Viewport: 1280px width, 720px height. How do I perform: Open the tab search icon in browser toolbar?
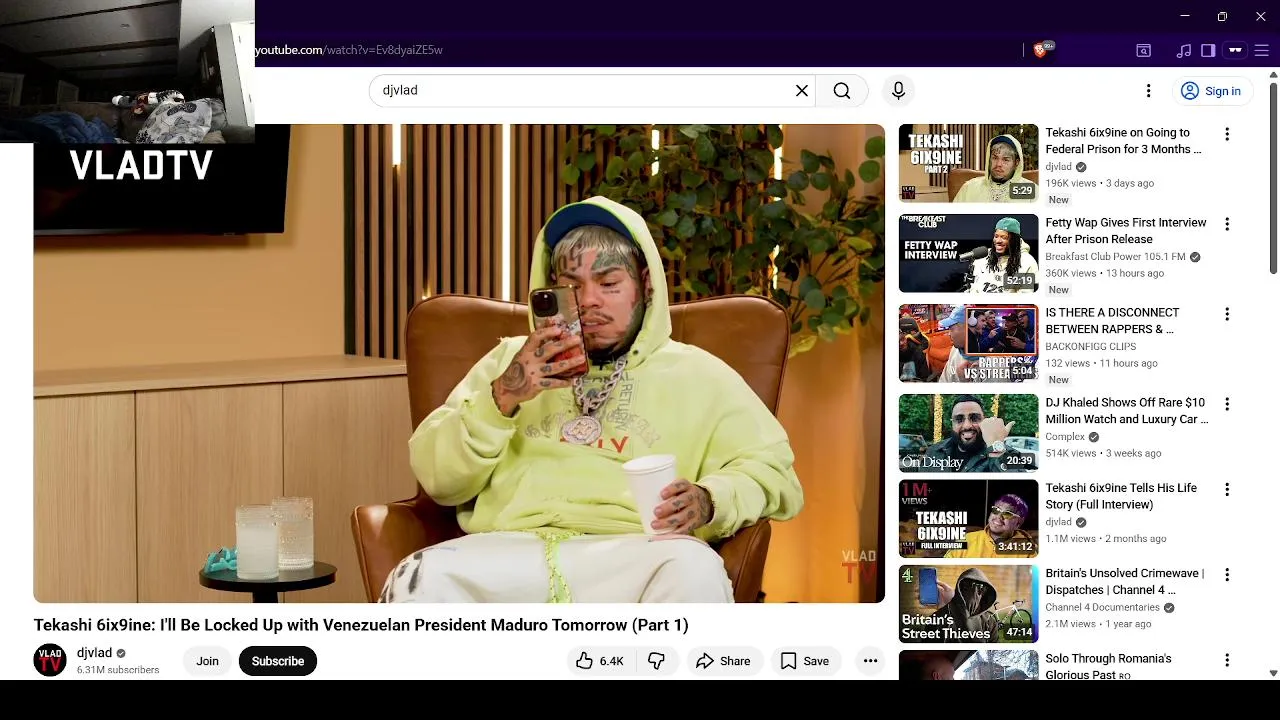coord(1143,50)
